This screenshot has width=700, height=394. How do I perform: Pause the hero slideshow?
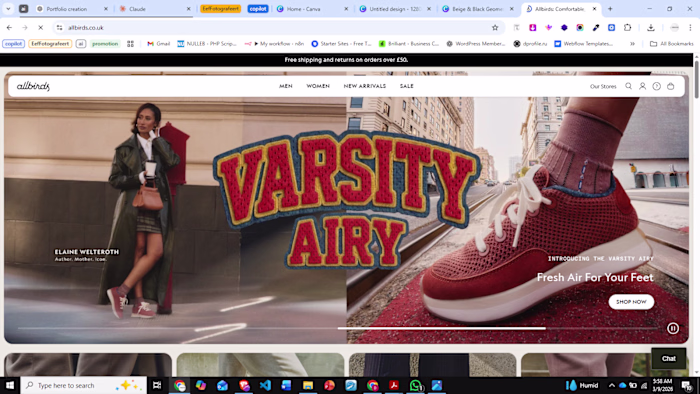click(673, 328)
